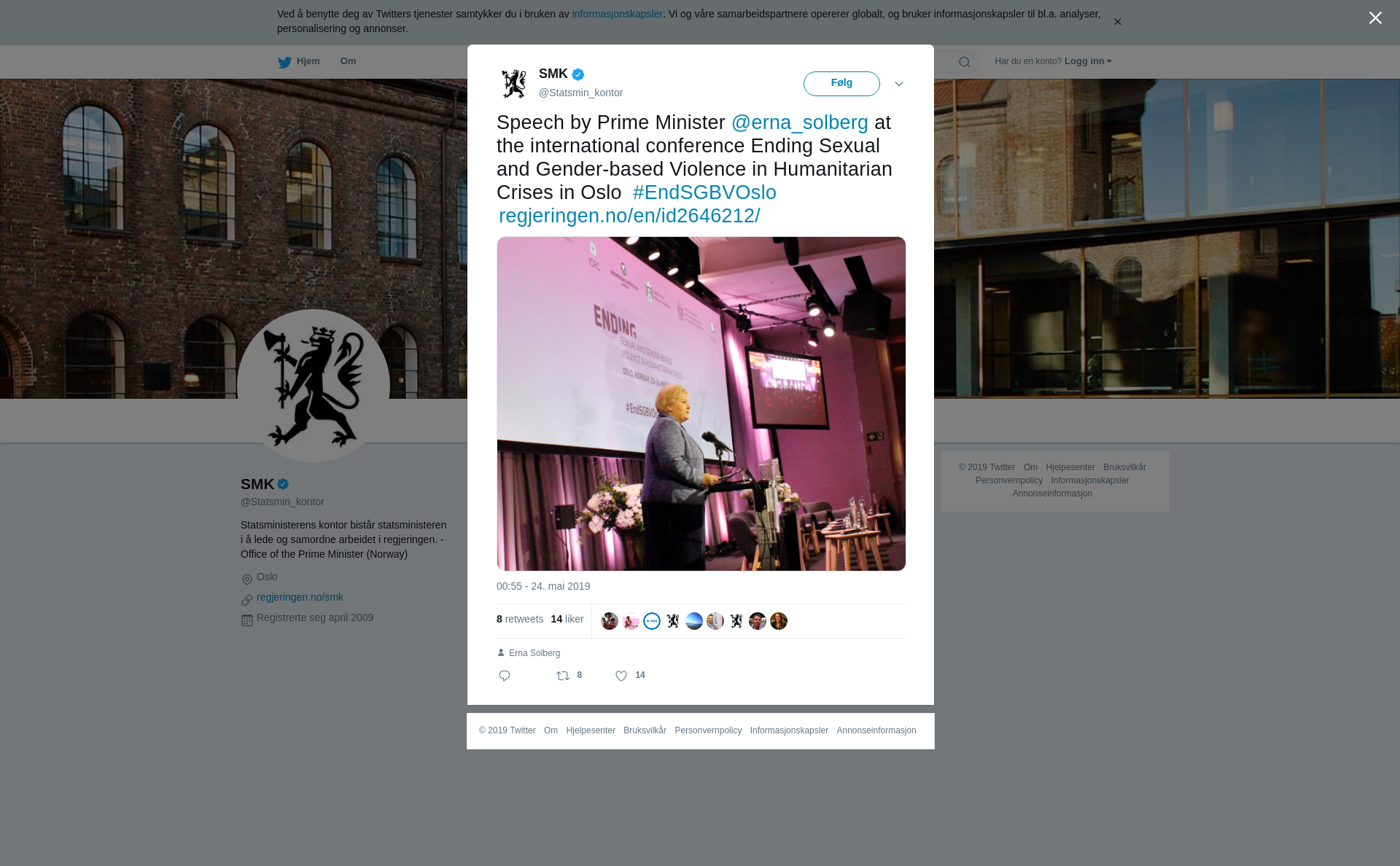Click the last liker's avatar in row
Screen dimensions: 1400x866
pos(779,621)
